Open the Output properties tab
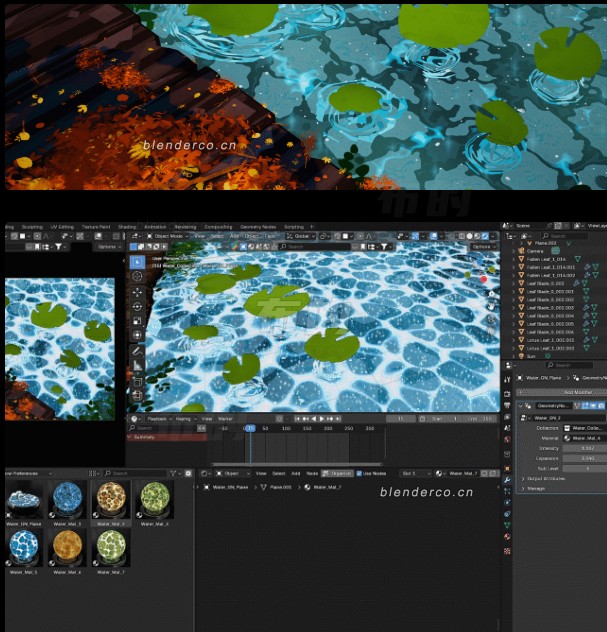This screenshot has height=632, width=607. click(x=507, y=405)
